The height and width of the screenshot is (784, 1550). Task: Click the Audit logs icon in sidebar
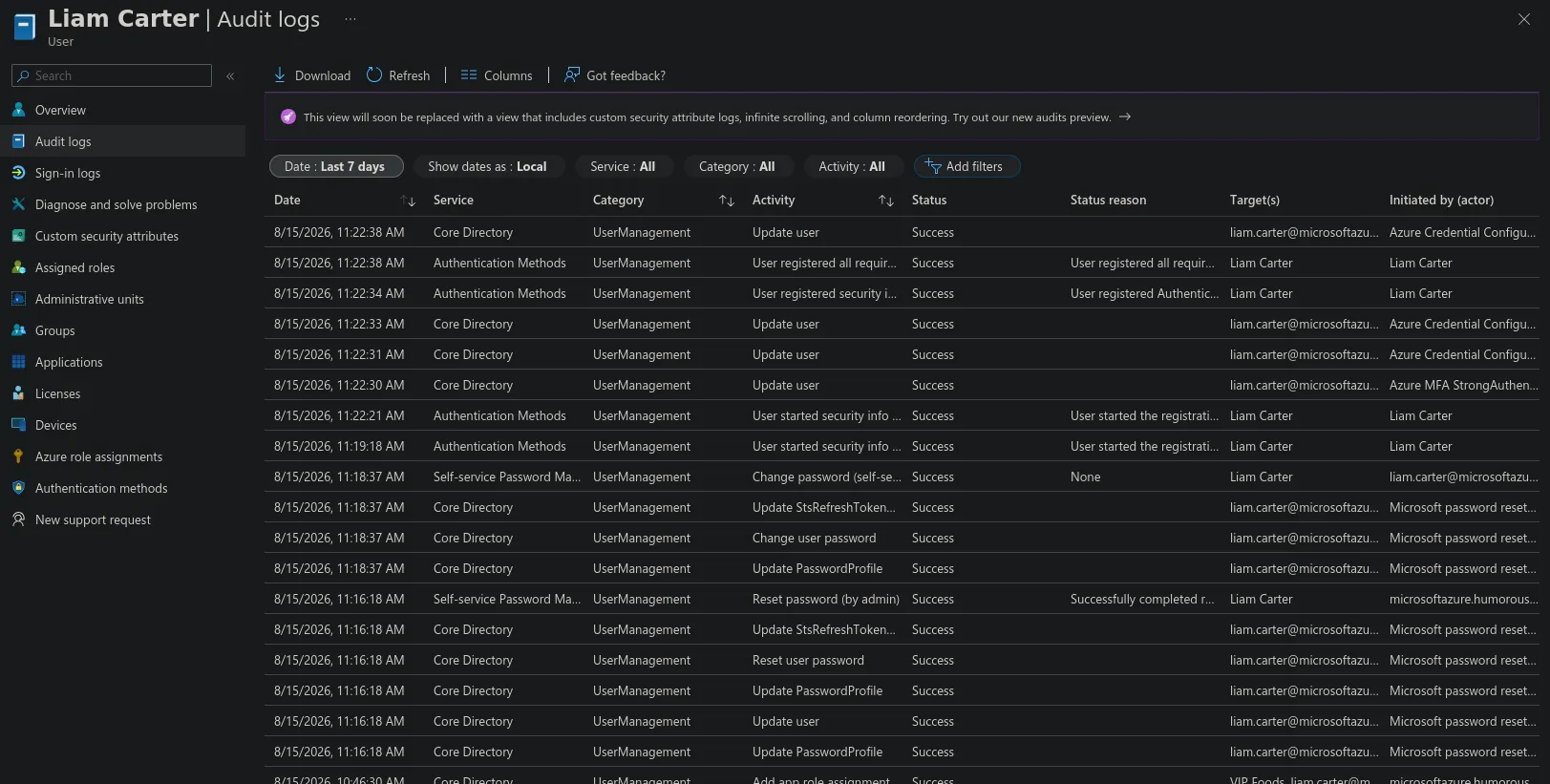point(18,141)
